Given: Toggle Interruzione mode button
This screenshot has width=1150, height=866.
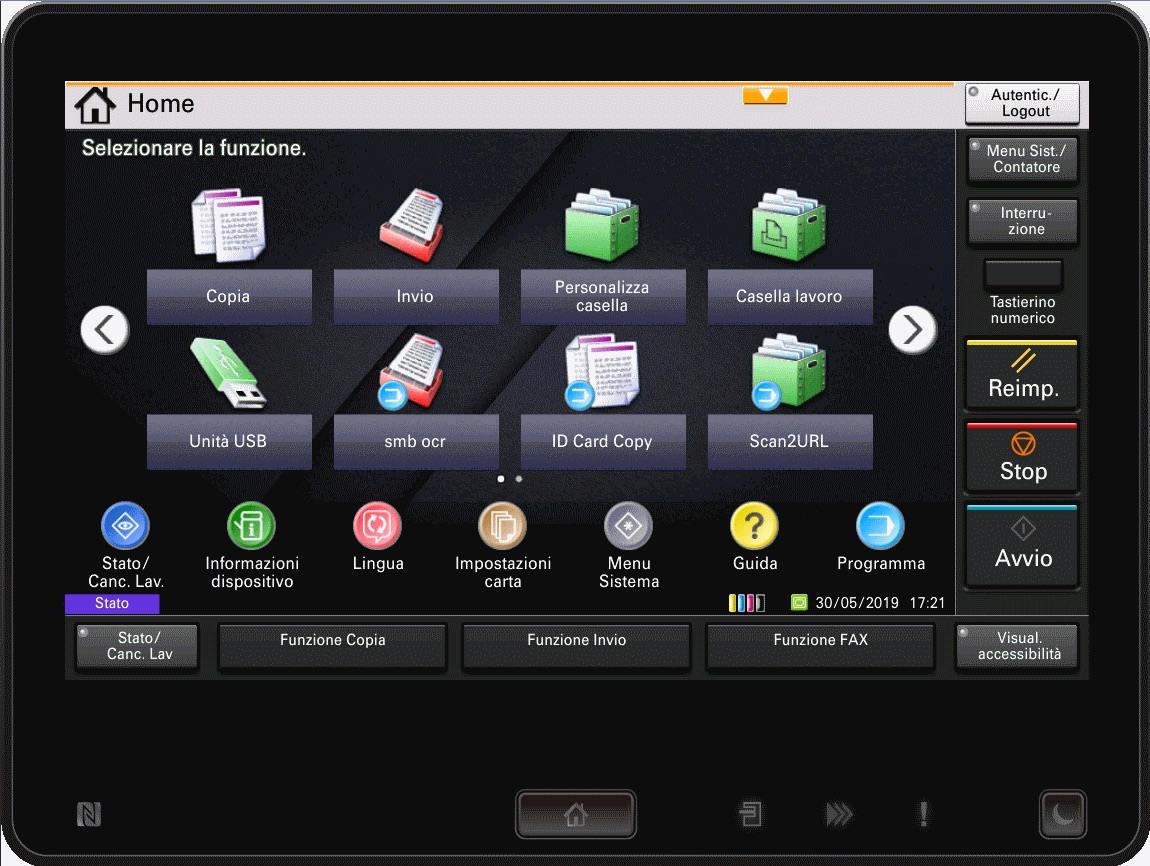Looking at the screenshot, I should coord(1023,221).
